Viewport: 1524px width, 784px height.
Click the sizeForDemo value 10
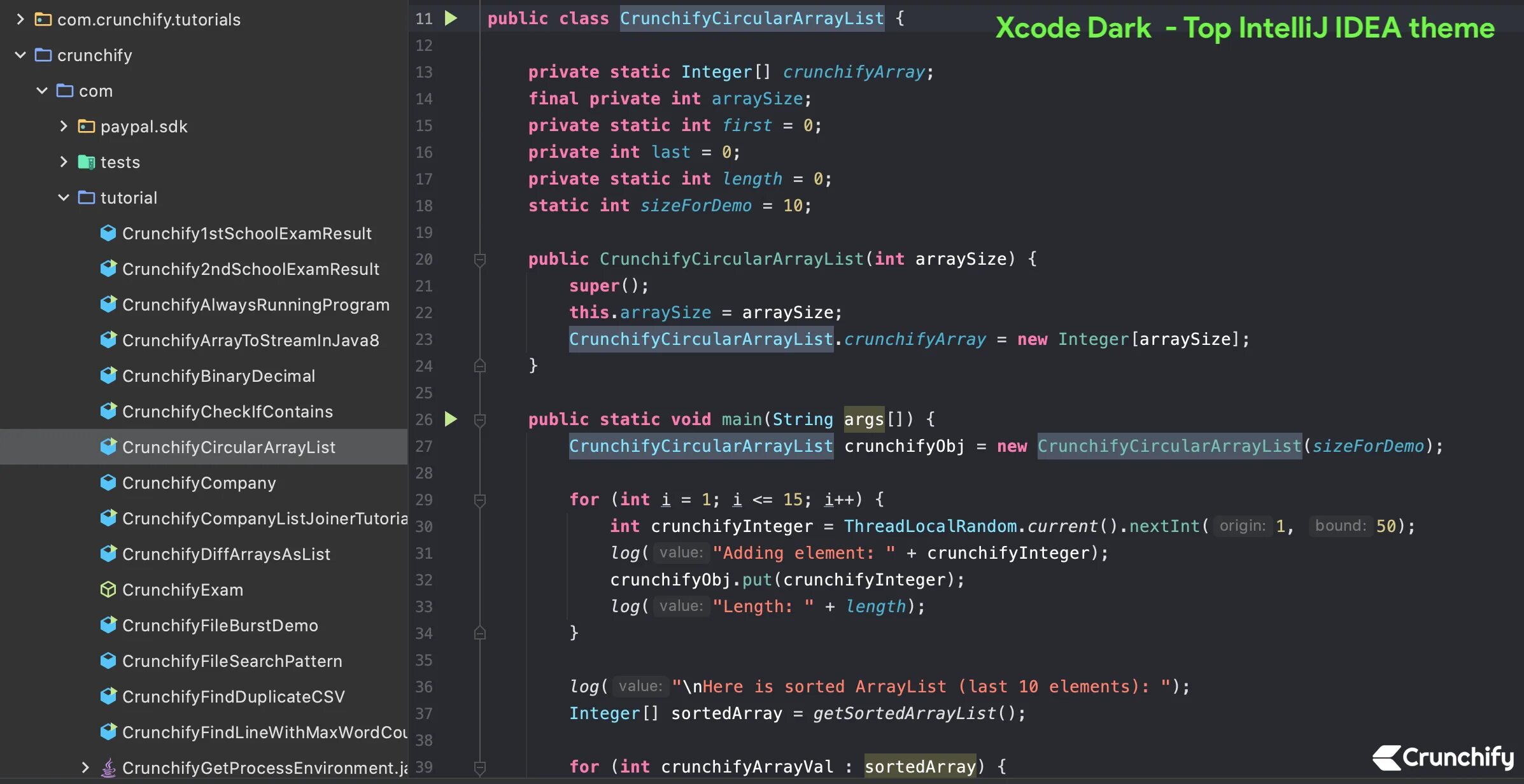792,206
